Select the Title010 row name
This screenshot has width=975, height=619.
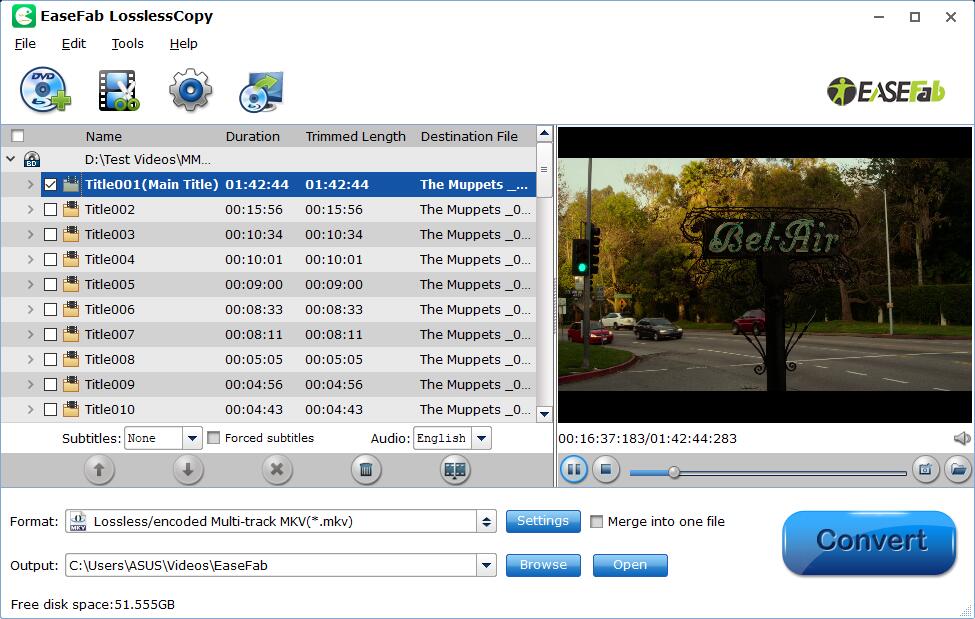109,409
